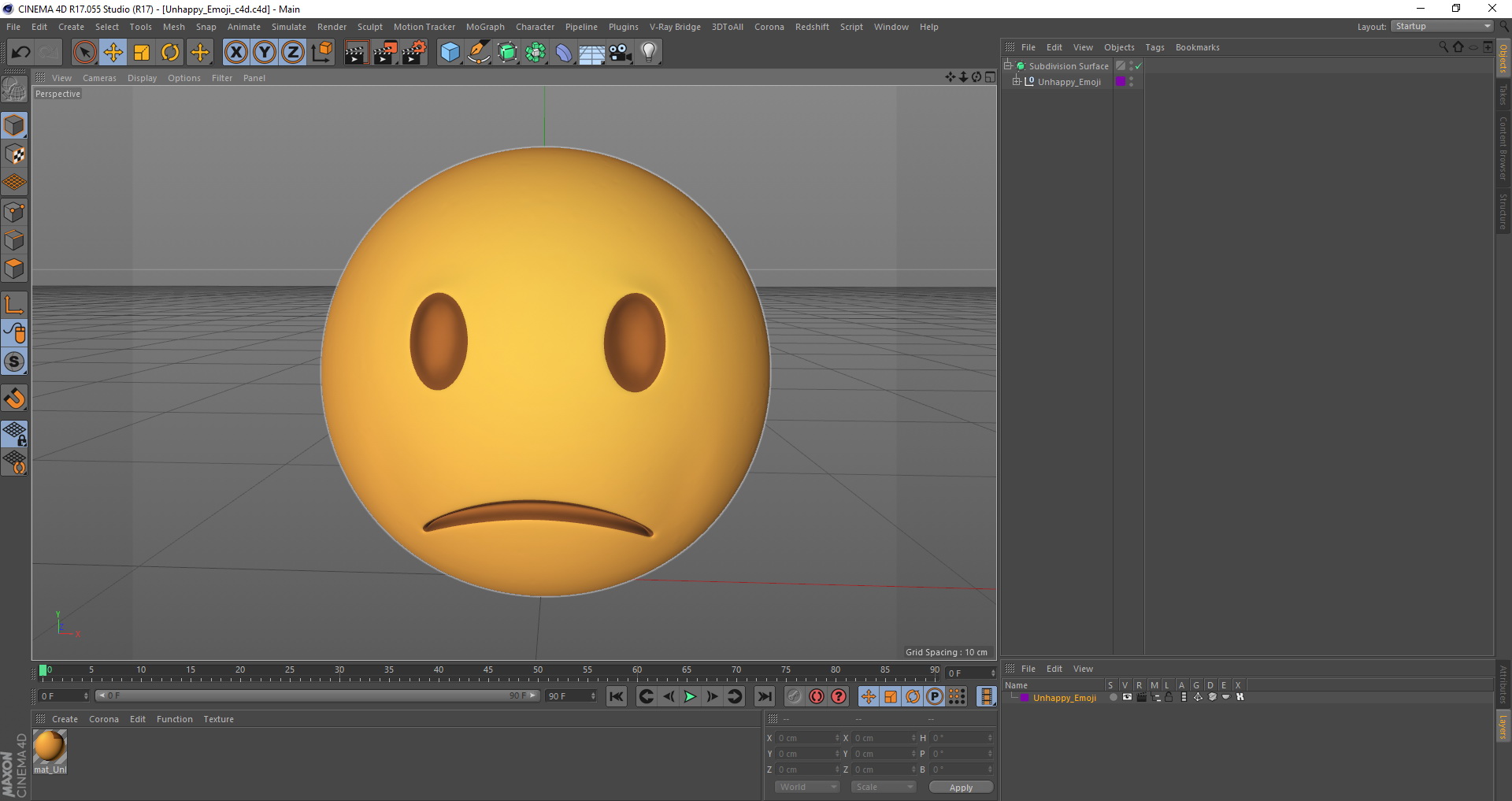
Task: Switch to Edges mode
Action: (x=14, y=240)
